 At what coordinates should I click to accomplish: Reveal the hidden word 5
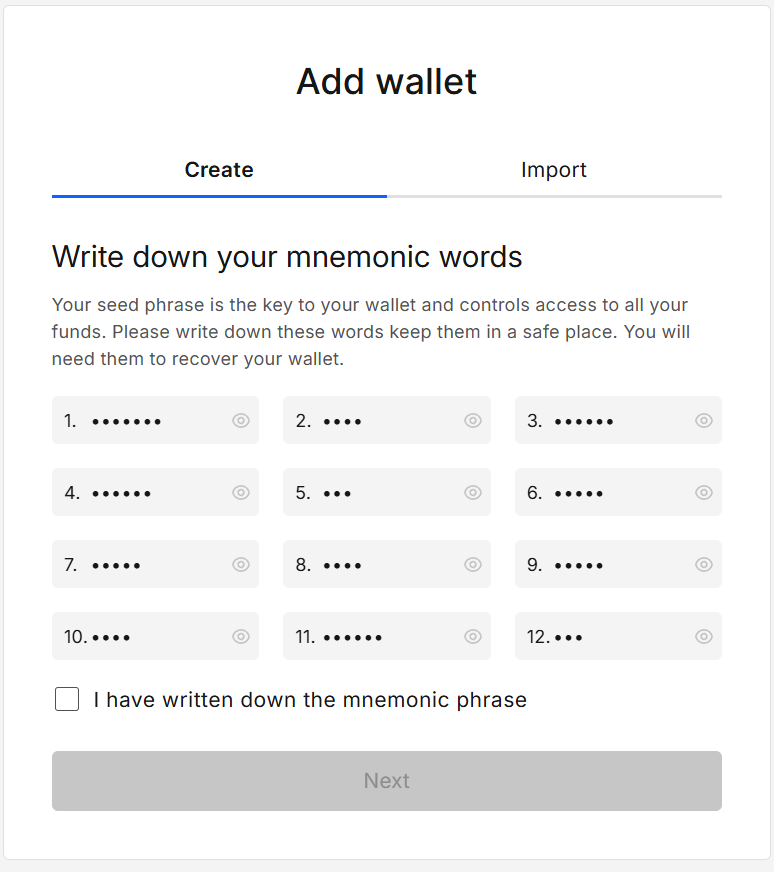(472, 492)
